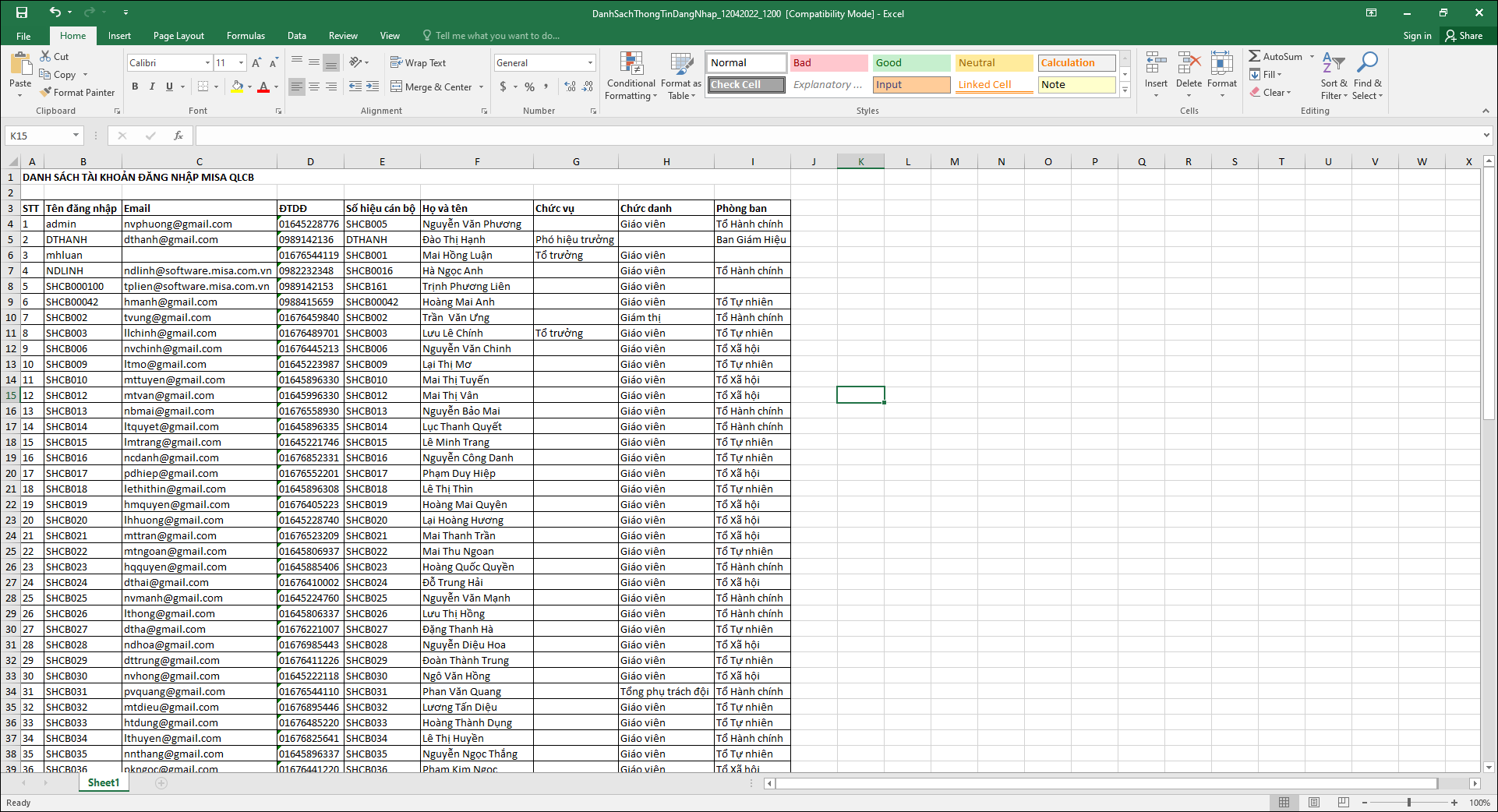Open the General number format dropdown
Screen dimensions: 1498x812
coord(590,63)
